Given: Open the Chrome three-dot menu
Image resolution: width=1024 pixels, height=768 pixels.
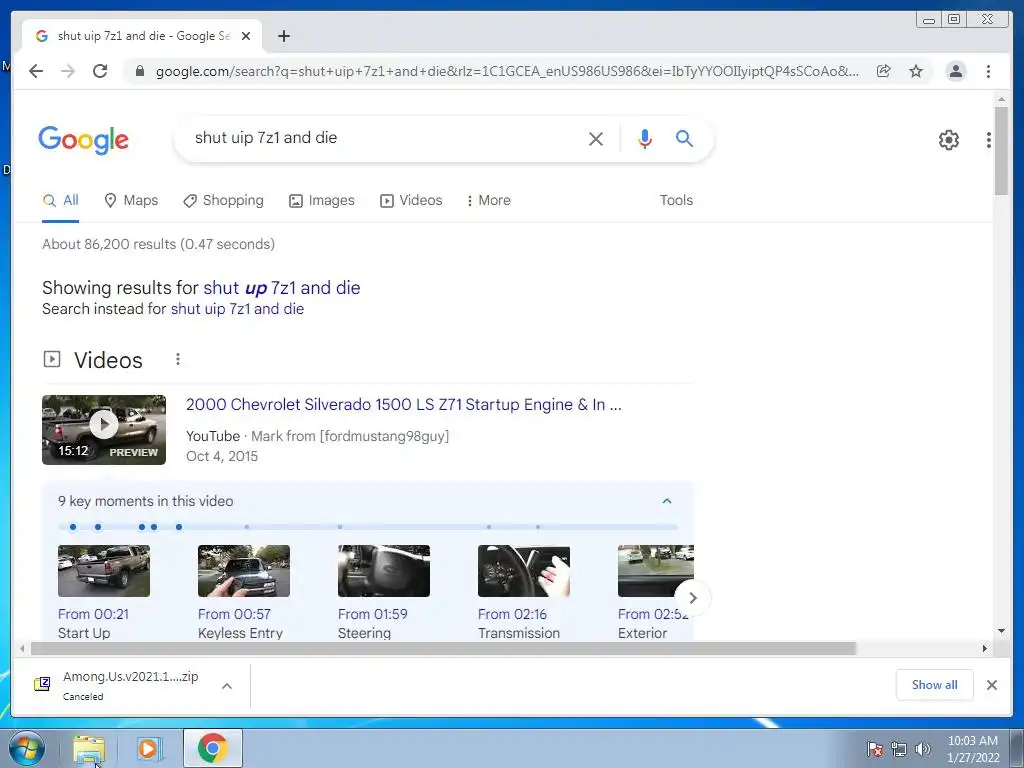Looking at the screenshot, I should click(x=988, y=71).
